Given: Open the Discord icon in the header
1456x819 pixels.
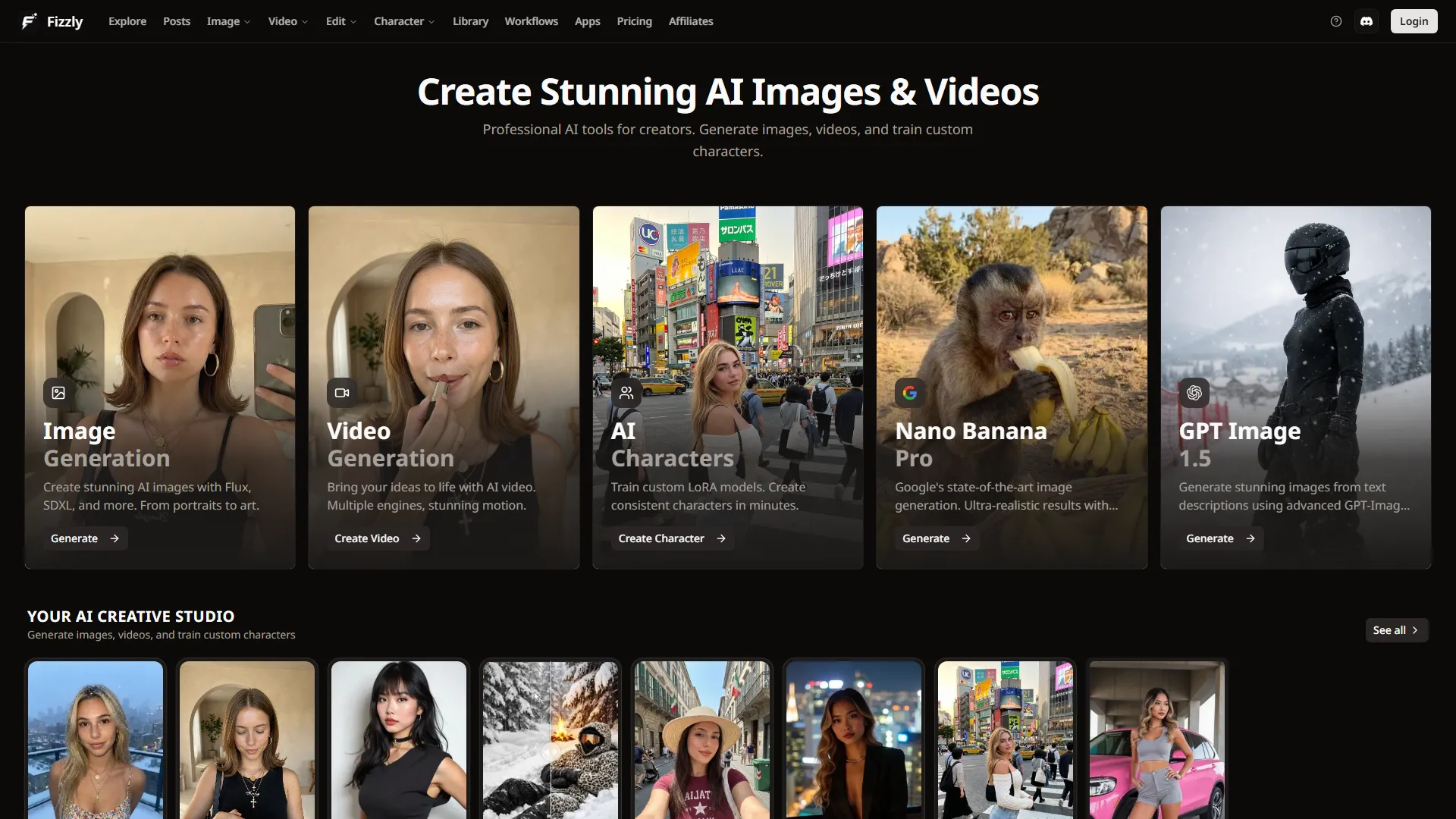Looking at the screenshot, I should (x=1367, y=21).
